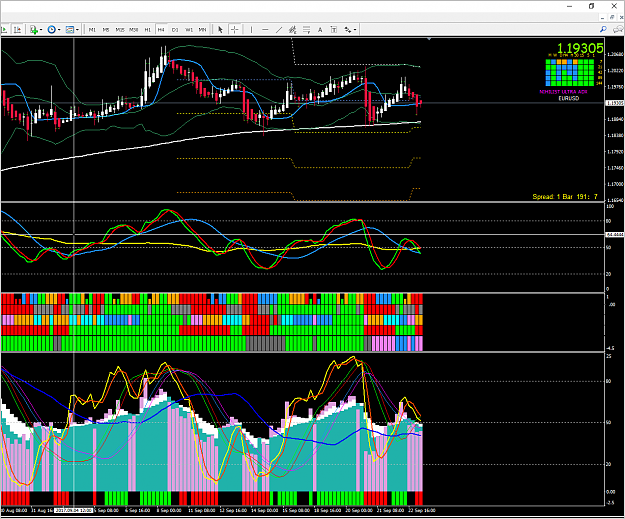
Task: Select the arrow cursor tool
Action: click(x=220, y=29)
